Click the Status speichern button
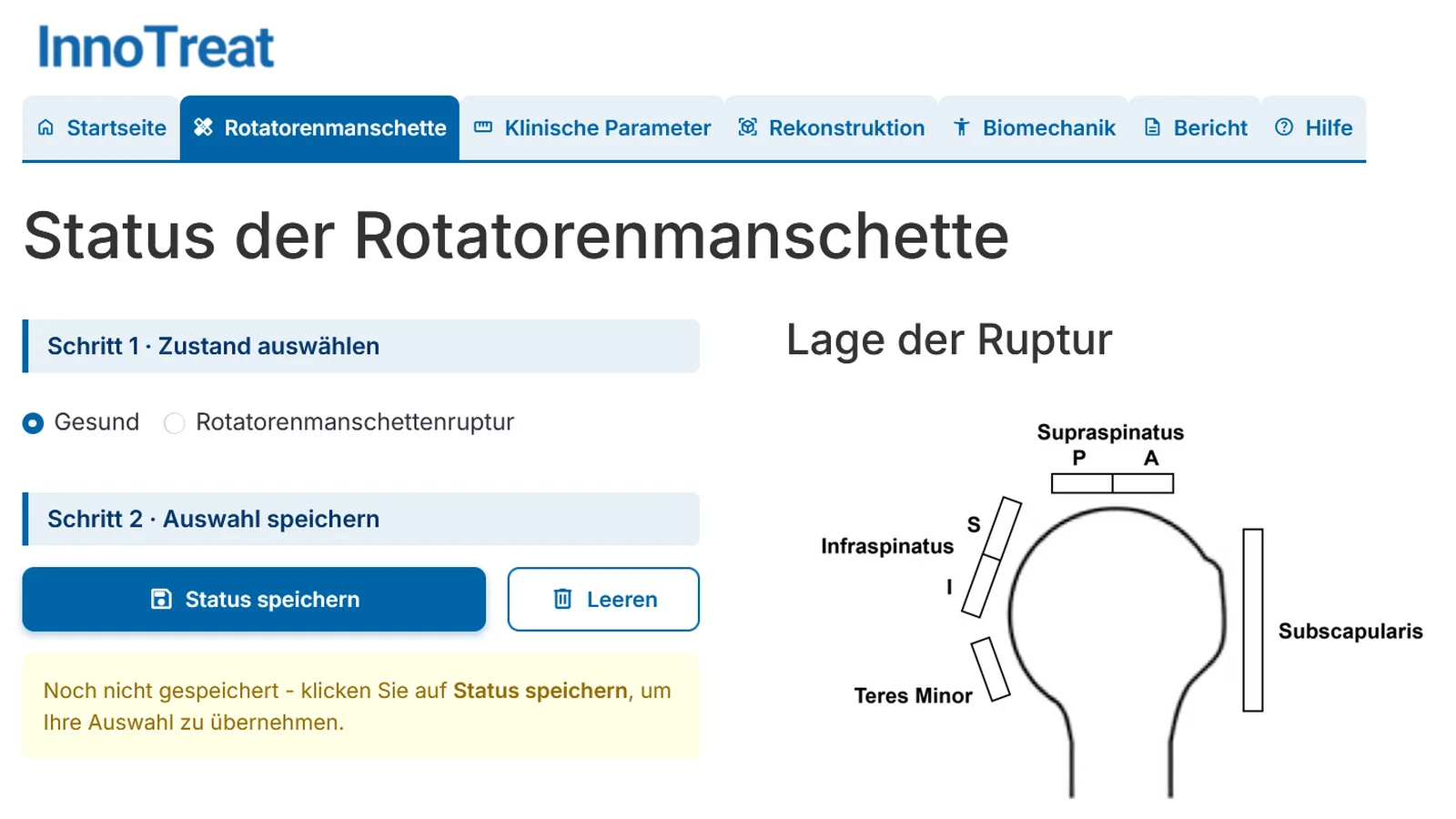This screenshot has height=819, width=1456. 254,599
